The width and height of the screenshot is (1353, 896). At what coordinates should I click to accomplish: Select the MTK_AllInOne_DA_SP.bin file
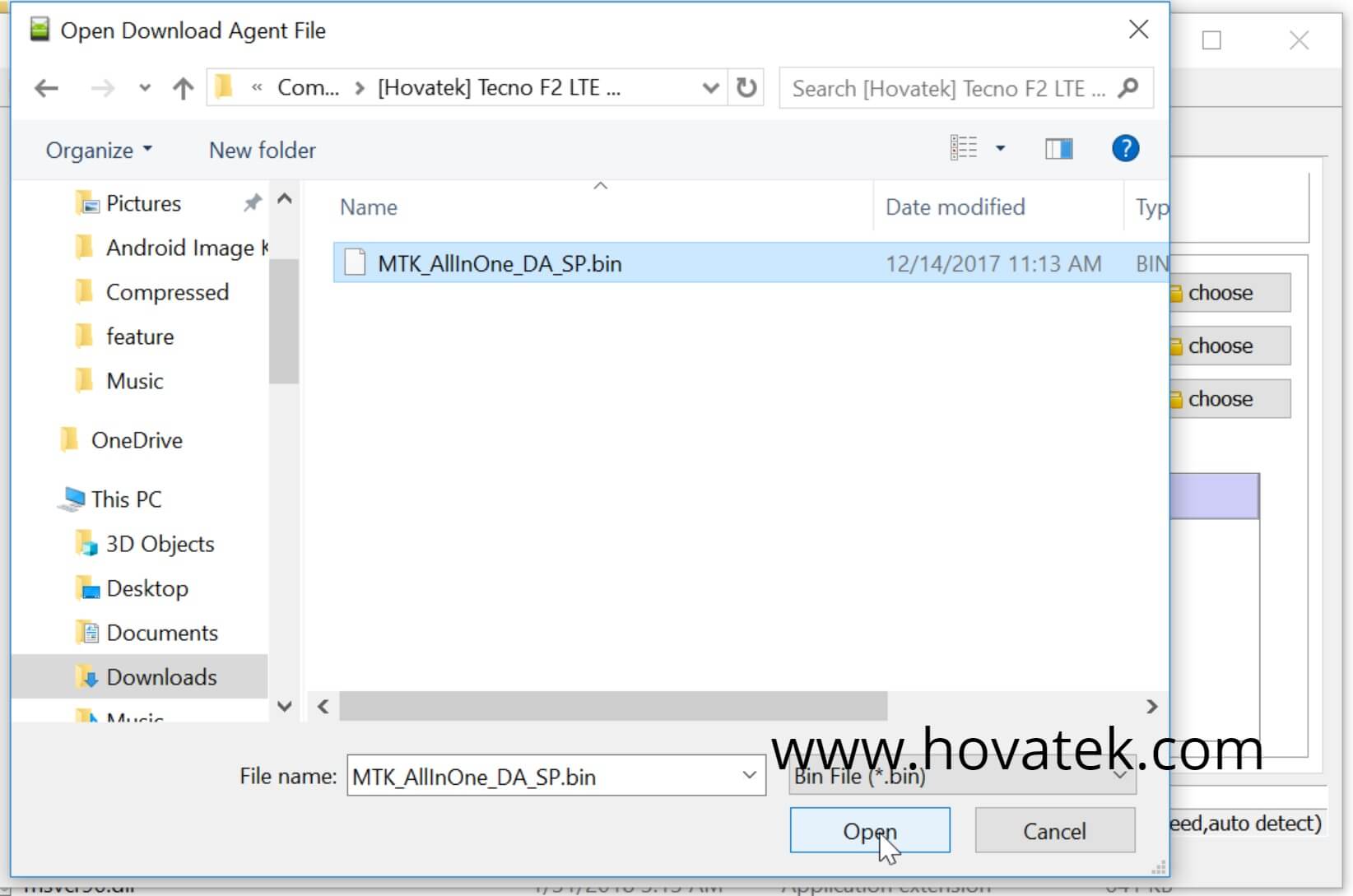pos(500,263)
